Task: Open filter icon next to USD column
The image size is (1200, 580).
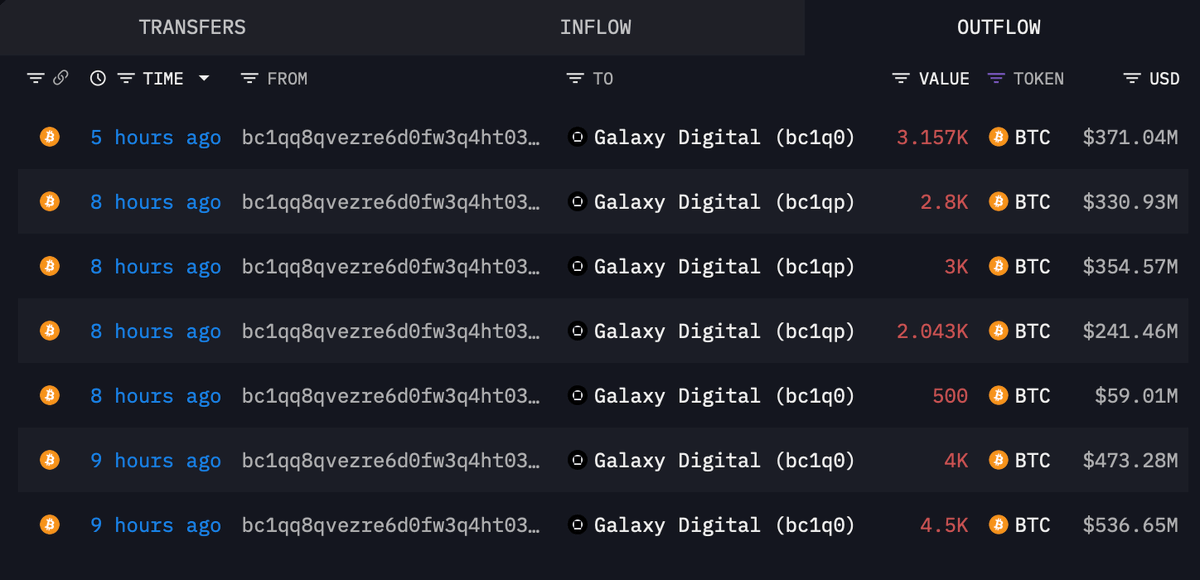Action: coord(1132,78)
